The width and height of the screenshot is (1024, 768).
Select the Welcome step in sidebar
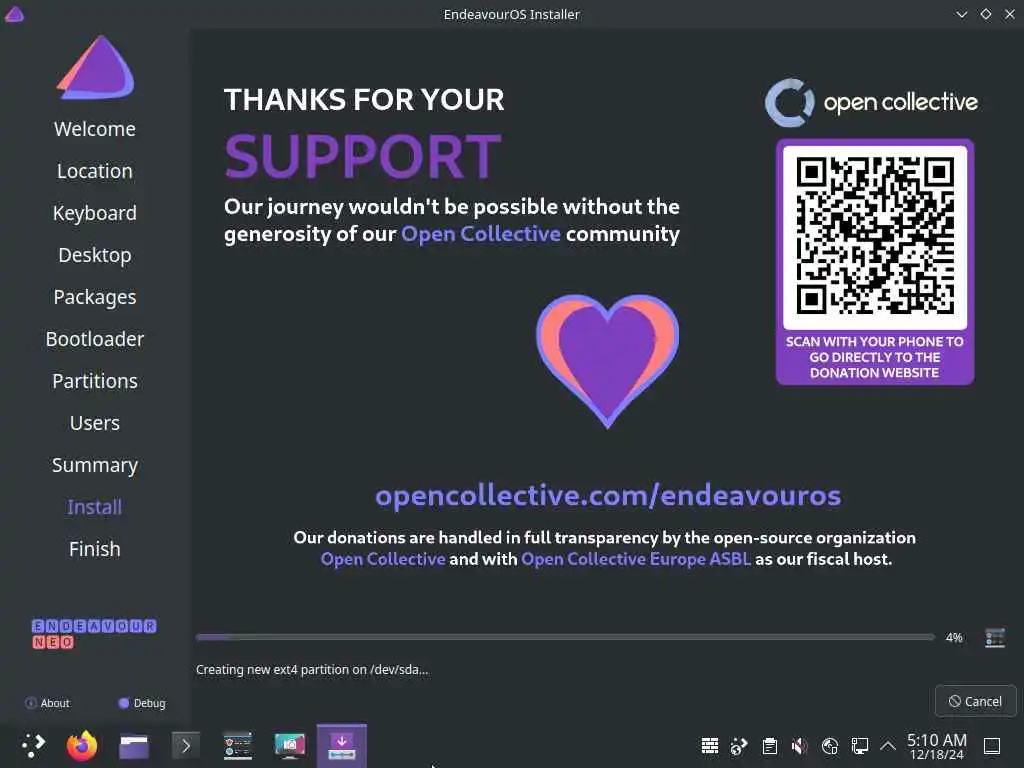pos(95,129)
